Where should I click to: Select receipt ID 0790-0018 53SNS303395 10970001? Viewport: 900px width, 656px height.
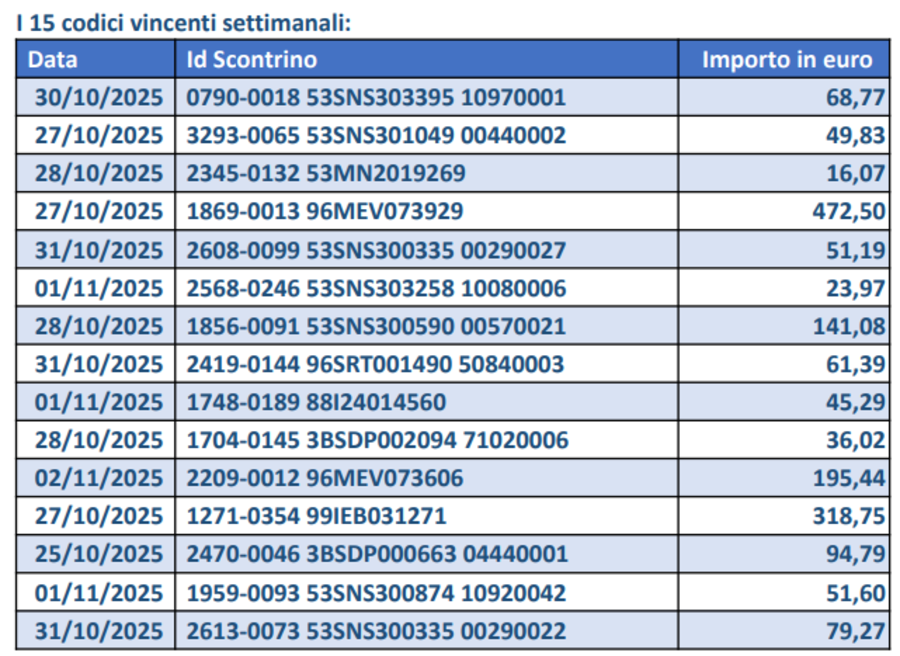[x=376, y=97]
